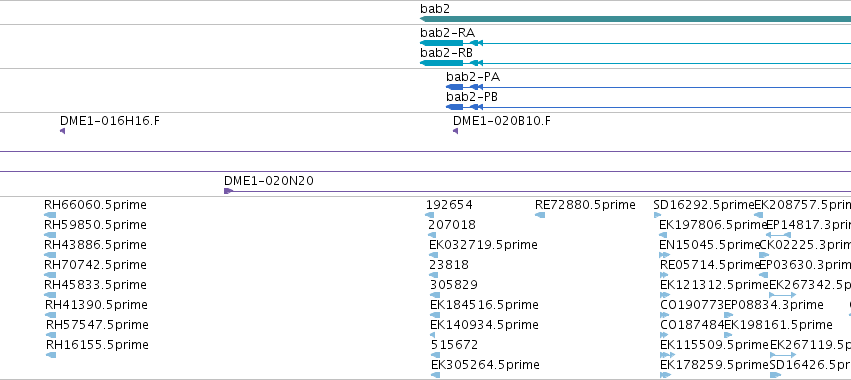The image size is (851, 380).
Task: Click the arrow glyph under 207018
Action: pyautogui.click(x=432, y=235)
